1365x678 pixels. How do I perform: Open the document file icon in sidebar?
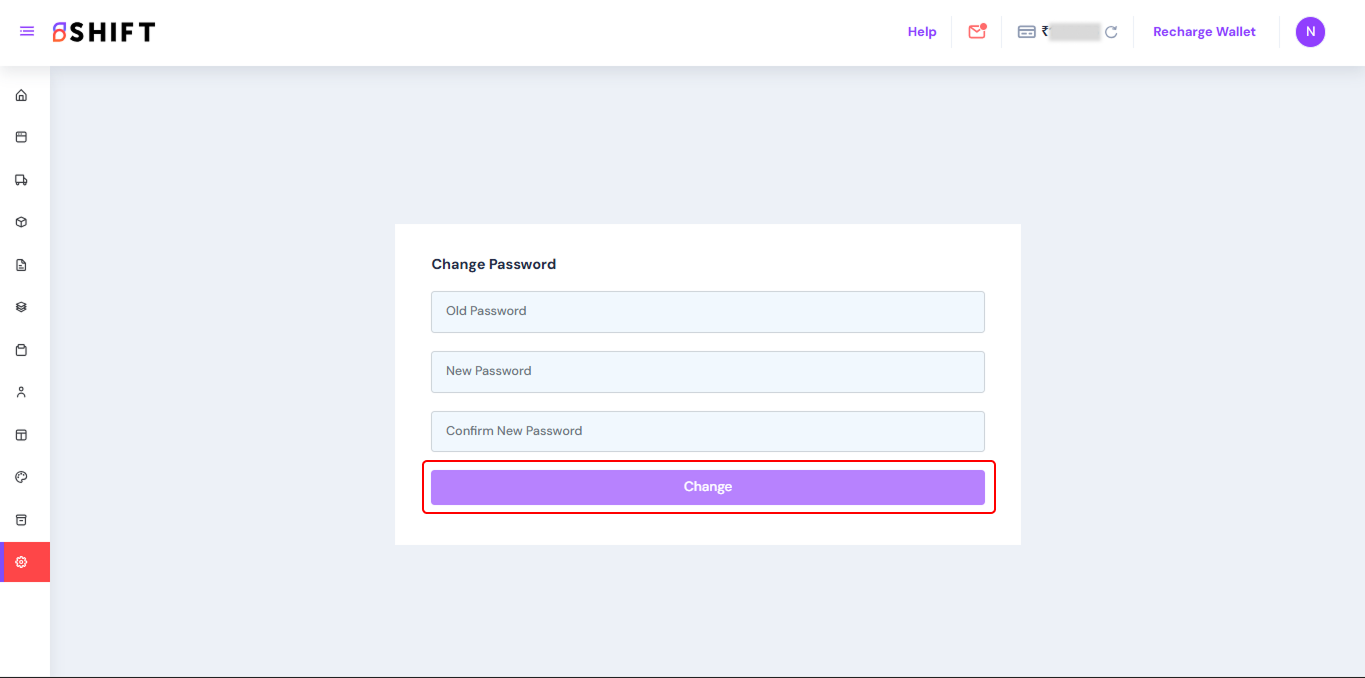21,265
